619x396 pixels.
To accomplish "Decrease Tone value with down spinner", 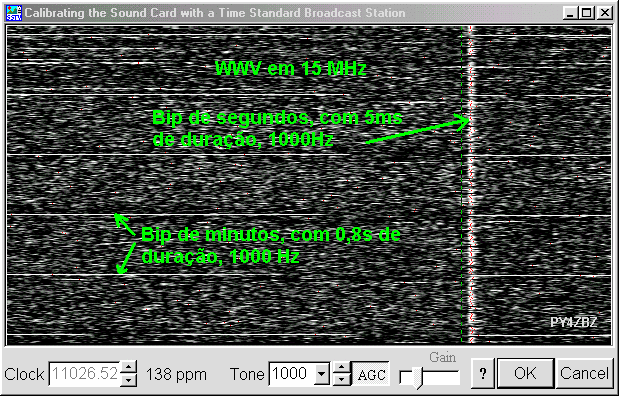I will coord(342,380).
